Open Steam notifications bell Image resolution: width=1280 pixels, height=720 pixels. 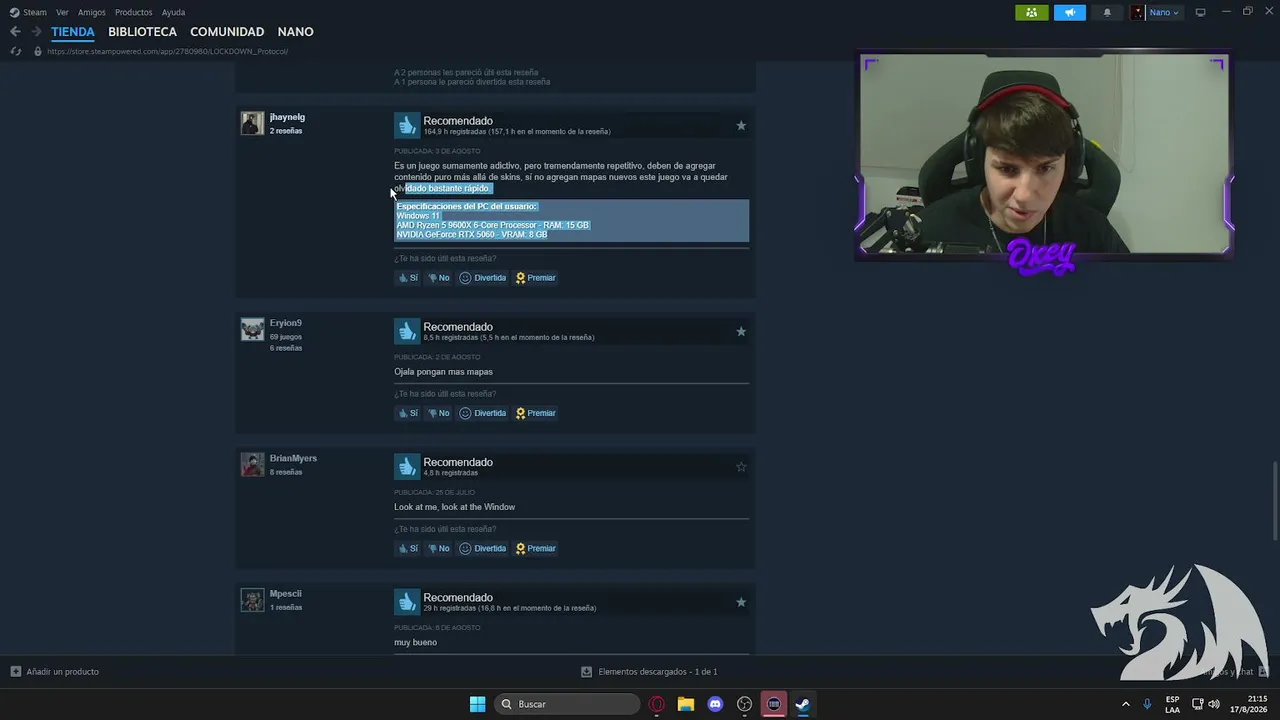coord(1107,12)
